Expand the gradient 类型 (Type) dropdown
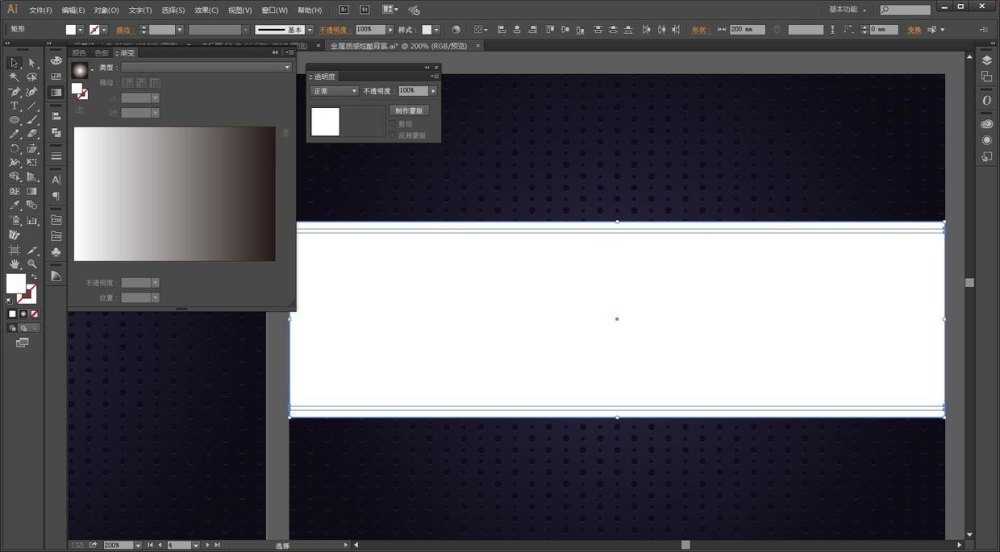 (x=207, y=67)
